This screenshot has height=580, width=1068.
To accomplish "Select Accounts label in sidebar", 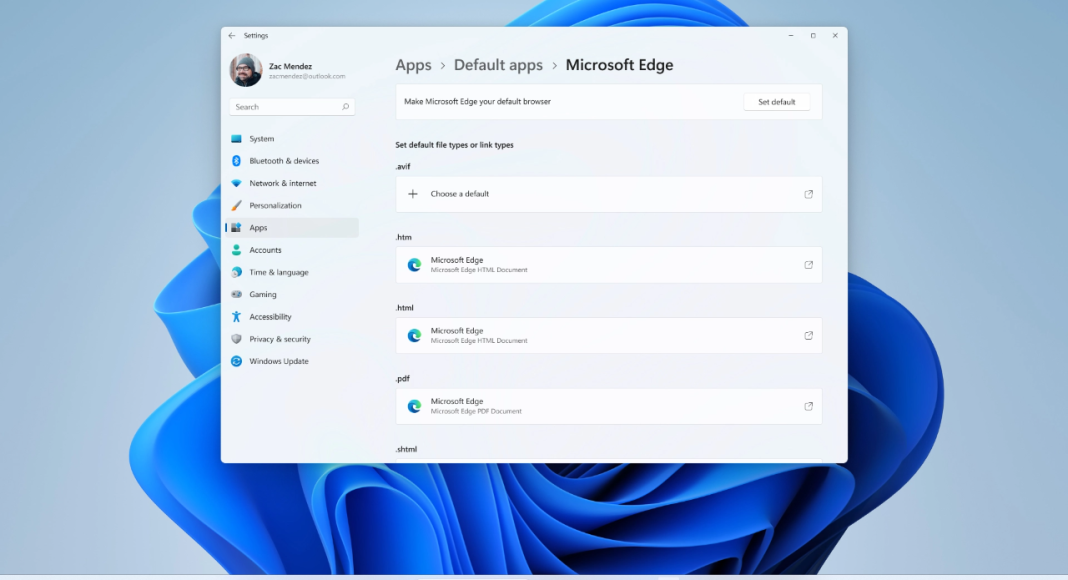I will (x=265, y=250).
